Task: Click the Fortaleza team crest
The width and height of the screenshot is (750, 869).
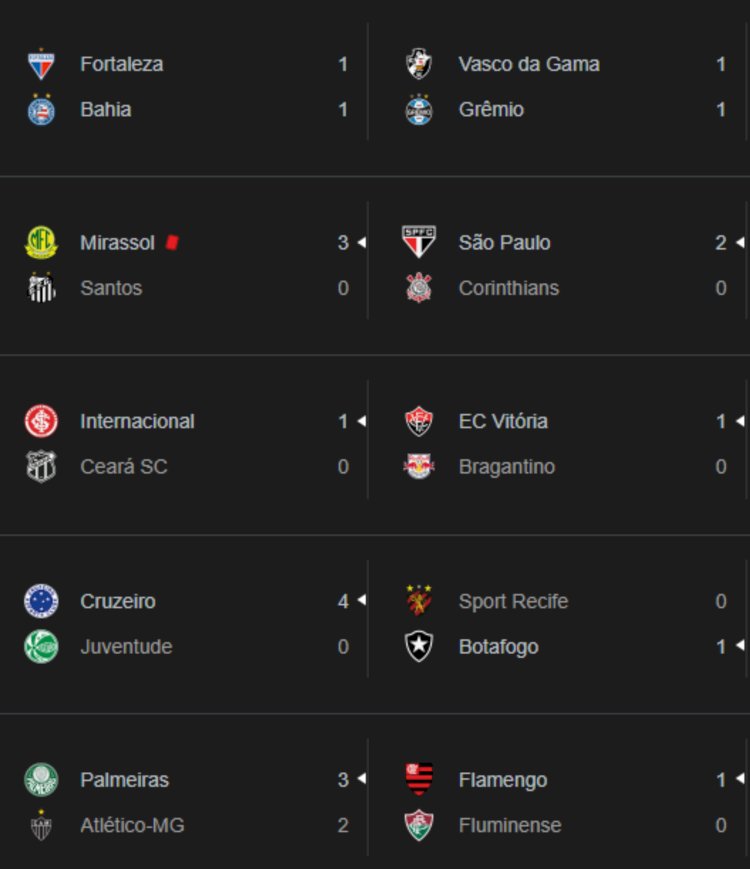Action: 41,65
